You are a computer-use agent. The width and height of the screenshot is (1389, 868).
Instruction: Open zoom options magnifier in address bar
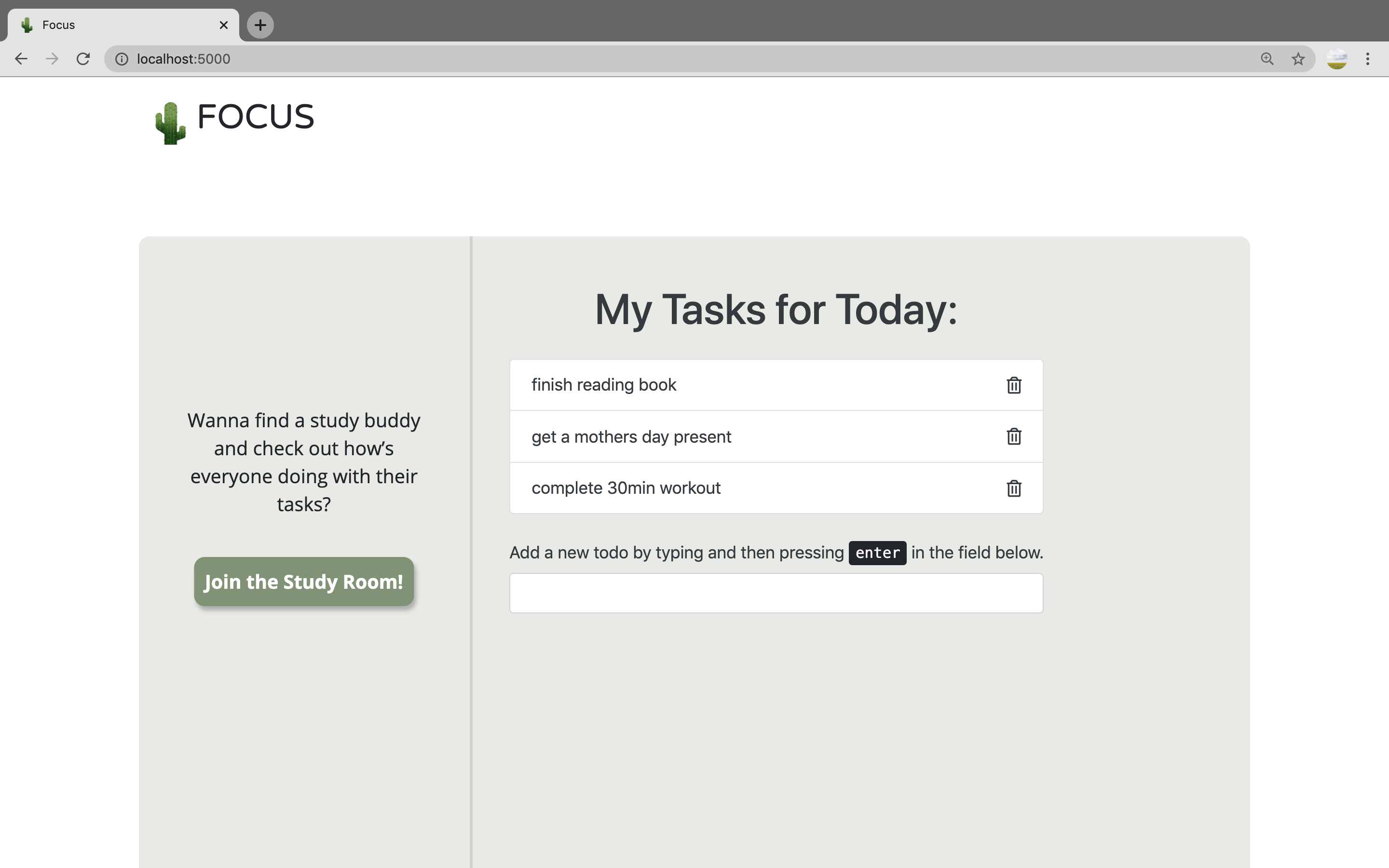click(x=1267, y=59)
